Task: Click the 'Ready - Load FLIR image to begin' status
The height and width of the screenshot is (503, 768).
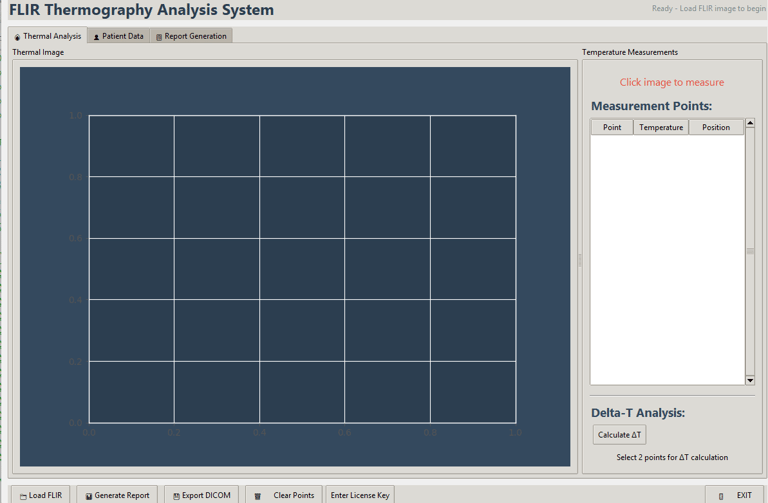Action: [x=709, y=8]
